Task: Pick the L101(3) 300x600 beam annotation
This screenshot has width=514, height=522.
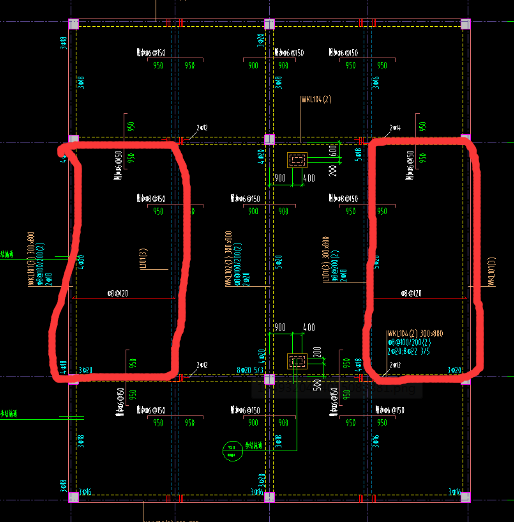Action: click(326, 260)
